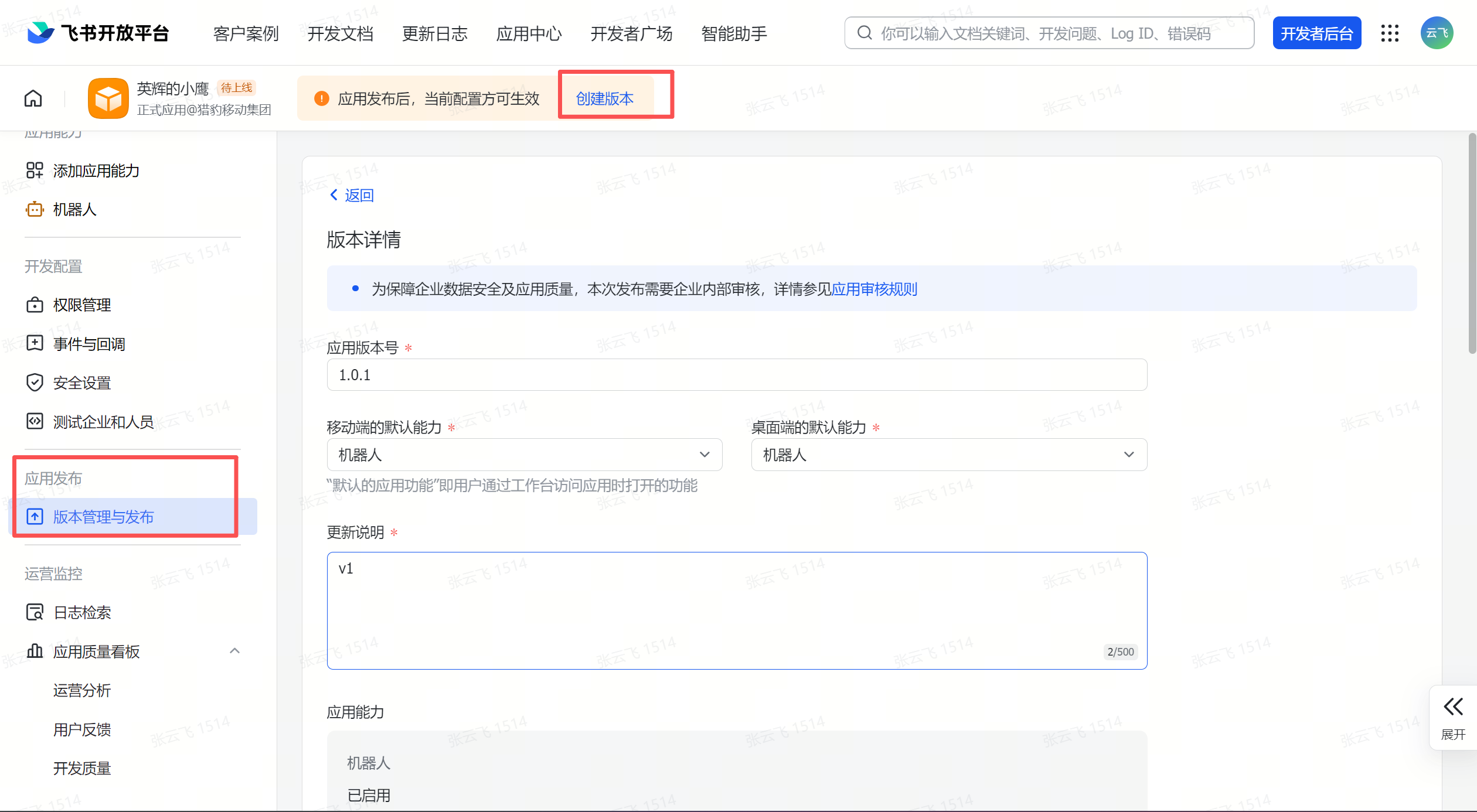
Task: Open the 应用中心 menu item
Action: click(x=528, y=33)
